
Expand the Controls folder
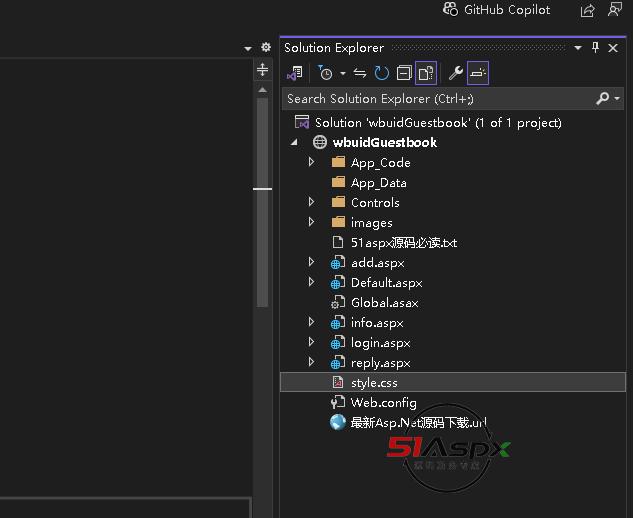coord(311,202)
